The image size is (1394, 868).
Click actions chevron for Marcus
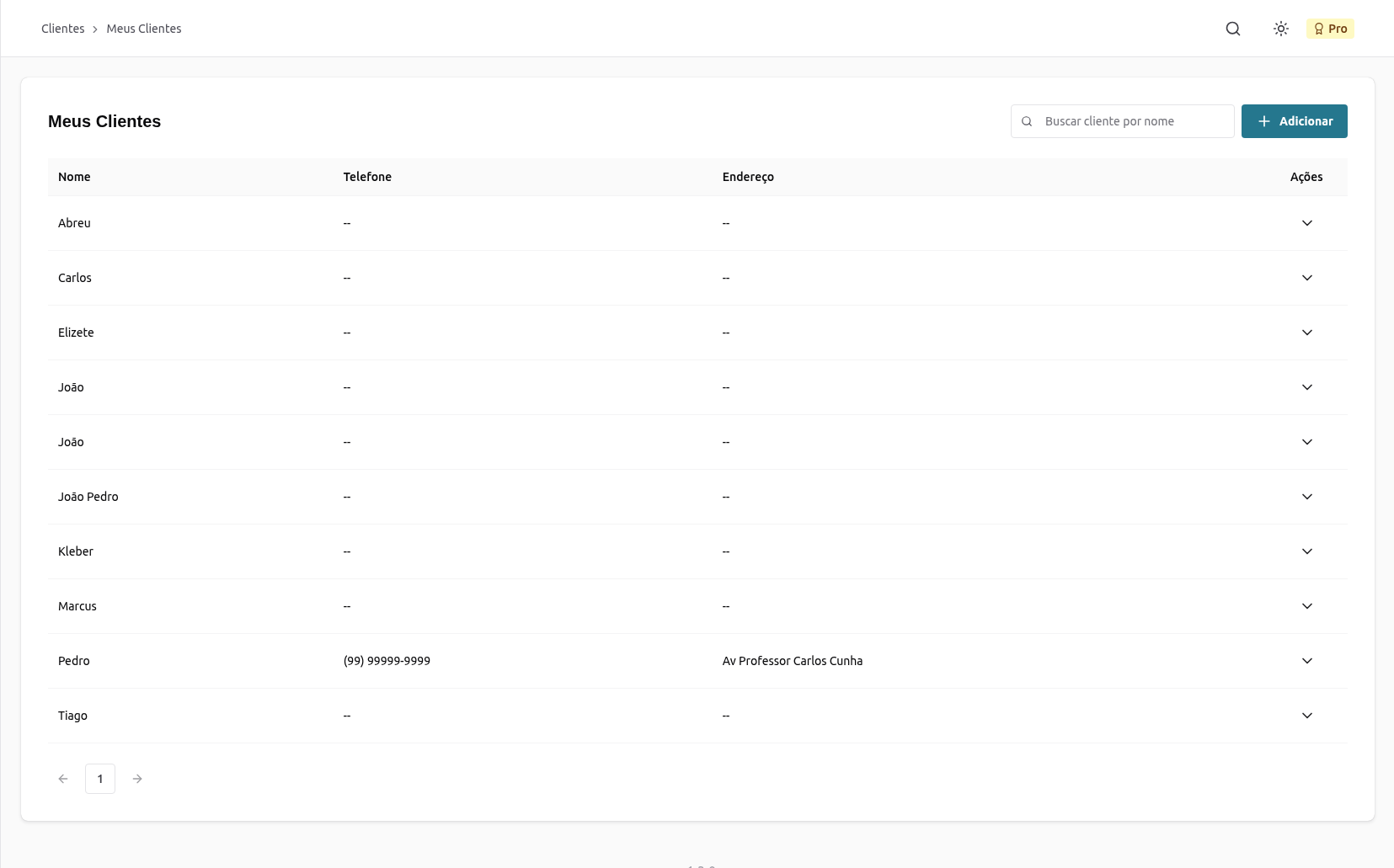pos(1306,606)
